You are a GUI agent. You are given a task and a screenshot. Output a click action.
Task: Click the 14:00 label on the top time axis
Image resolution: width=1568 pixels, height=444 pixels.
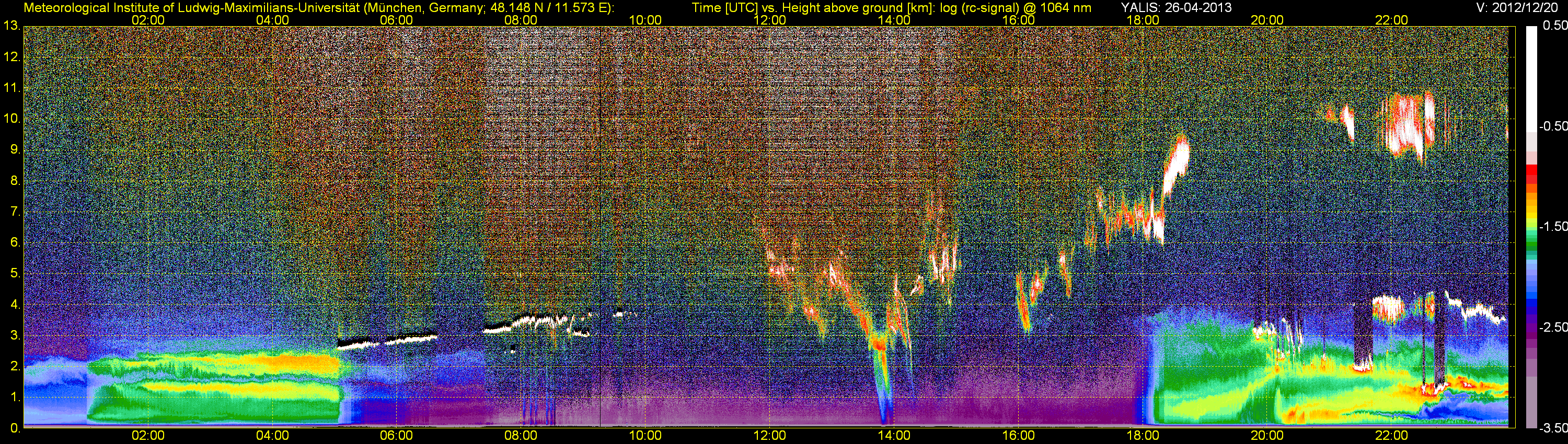click(894, 20)
